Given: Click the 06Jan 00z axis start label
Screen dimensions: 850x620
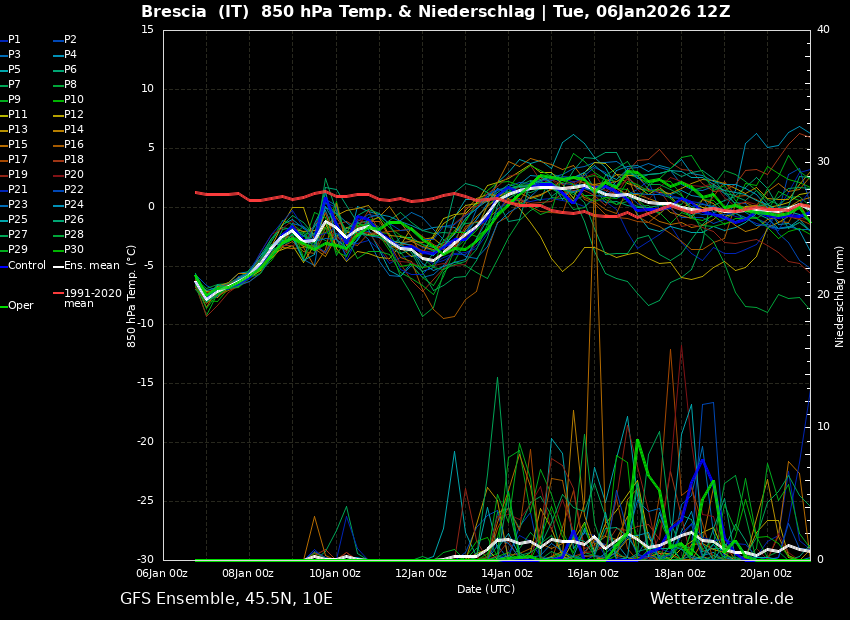Looking at the screenshot, I should coord(162,574).
